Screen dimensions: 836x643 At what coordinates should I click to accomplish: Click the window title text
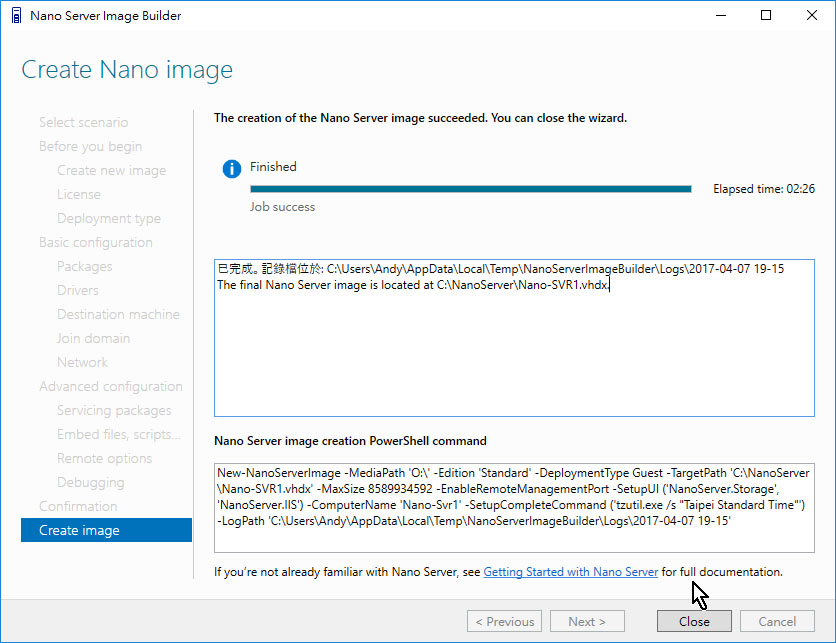(x=106, y=15)
